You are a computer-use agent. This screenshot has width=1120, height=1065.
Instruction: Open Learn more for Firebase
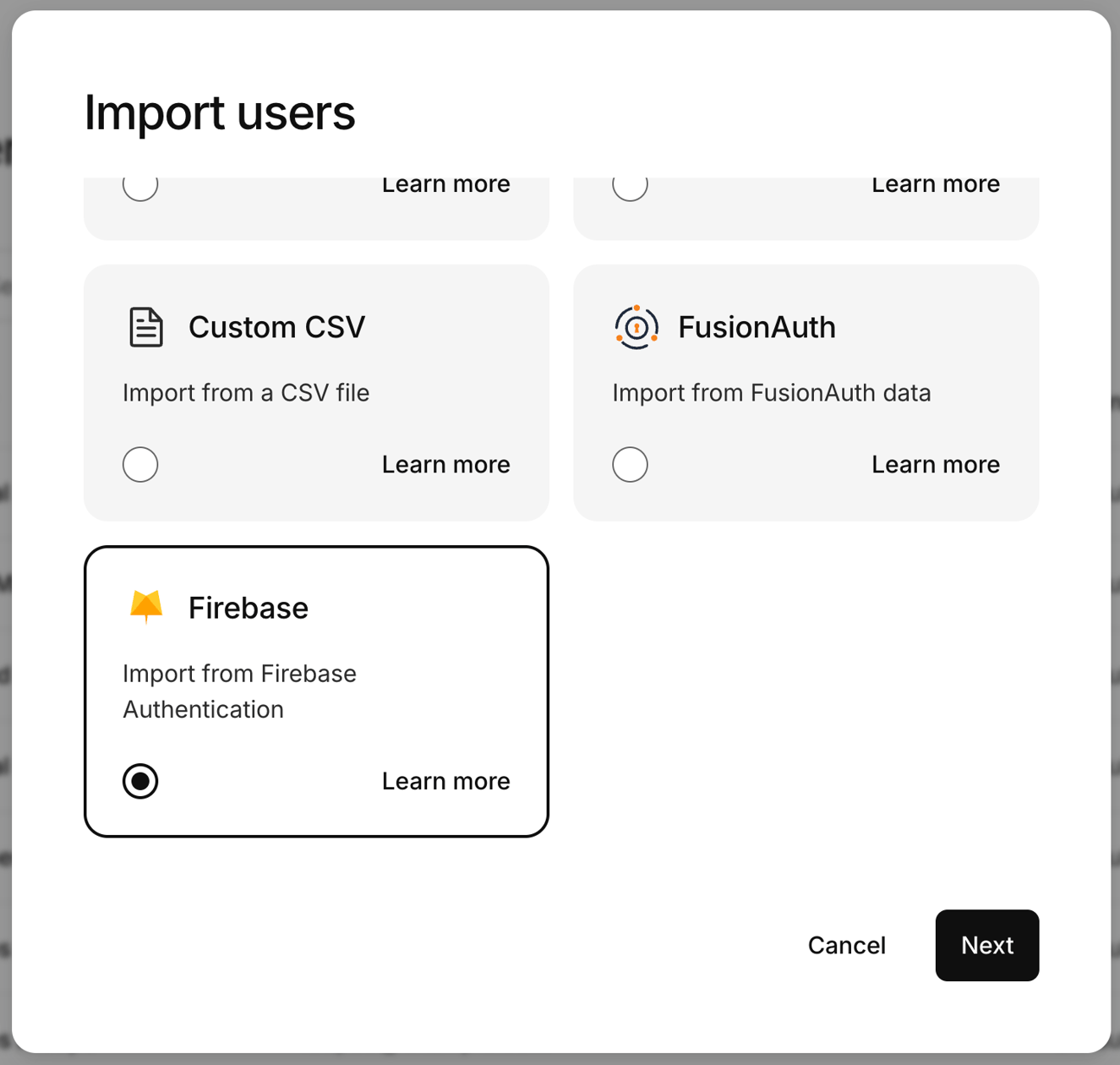(445, 781)
